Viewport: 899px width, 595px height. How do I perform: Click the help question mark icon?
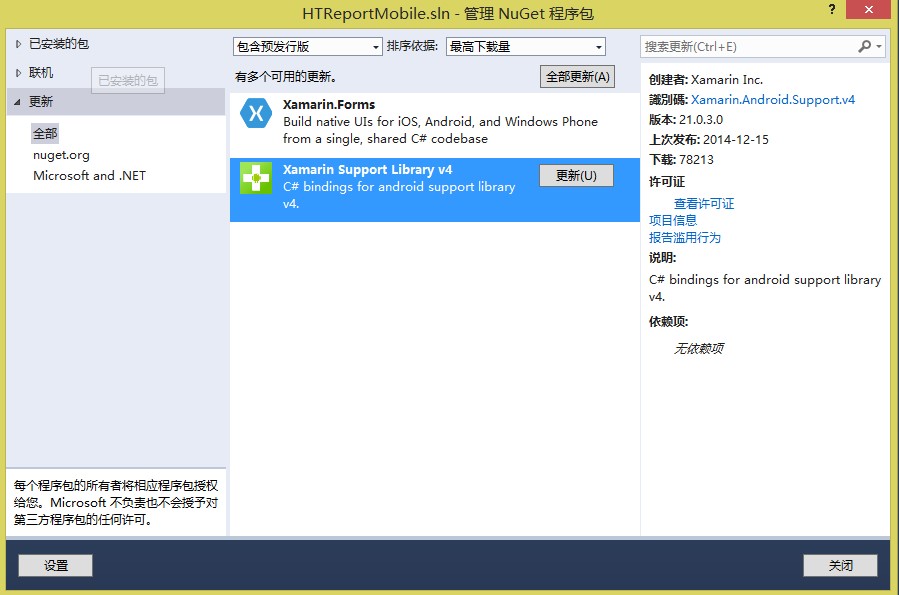pyautogui.click(x=831, y=9)
